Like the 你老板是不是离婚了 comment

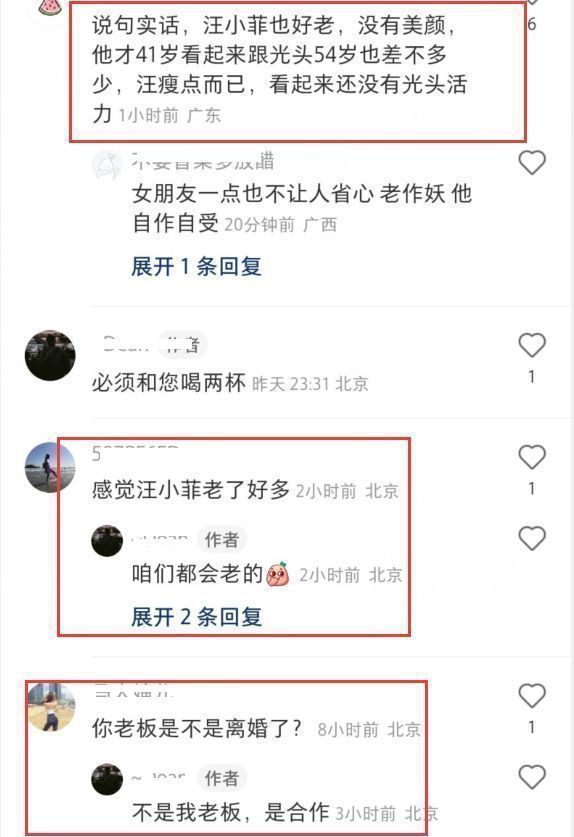tap(532, 696)
